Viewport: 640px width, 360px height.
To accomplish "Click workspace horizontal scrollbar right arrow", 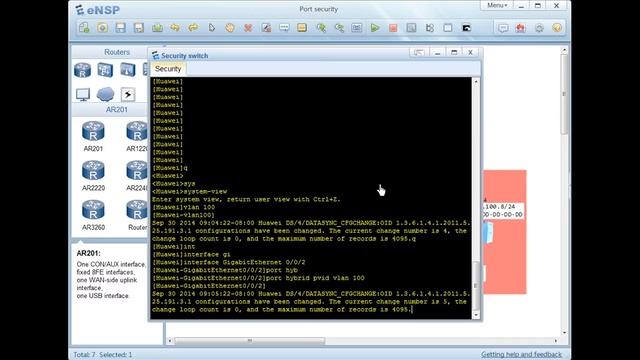I will [x=556, y=340].
